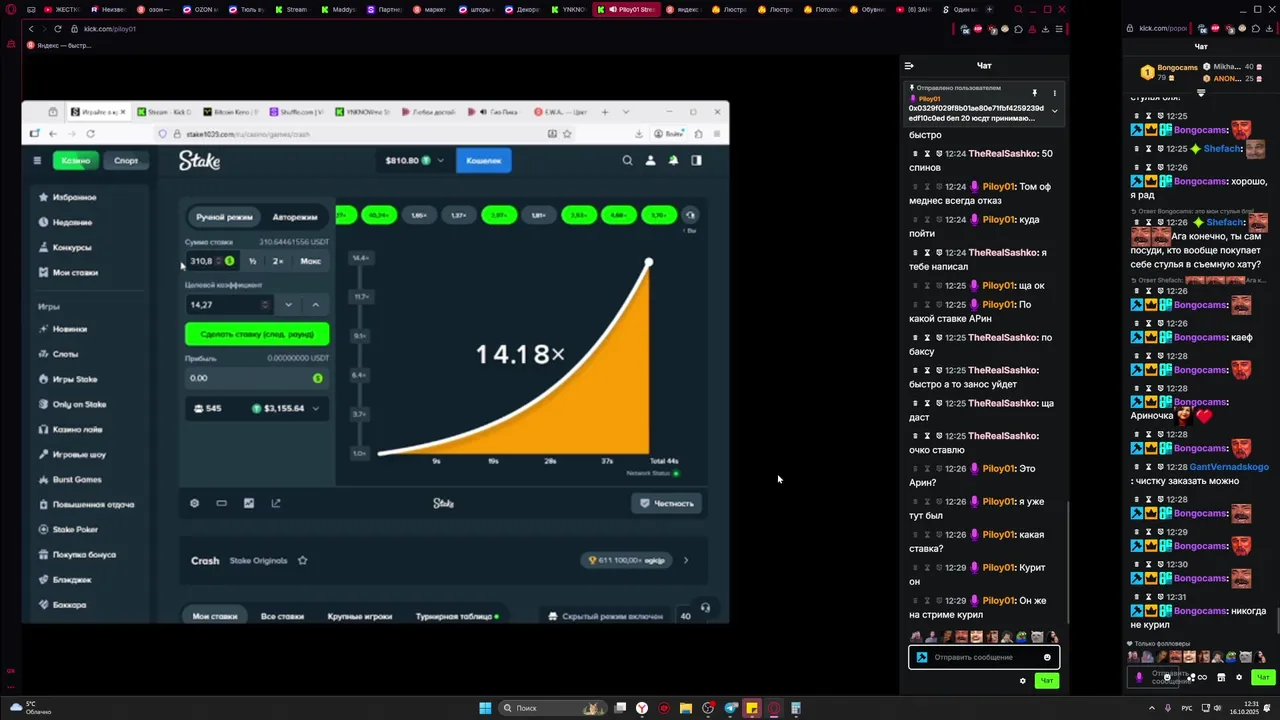Image resolution: width=1280 pixels, height=720 pixels.
Task: Open rows count 40 dropdown
Action: [x=686, y=616]
